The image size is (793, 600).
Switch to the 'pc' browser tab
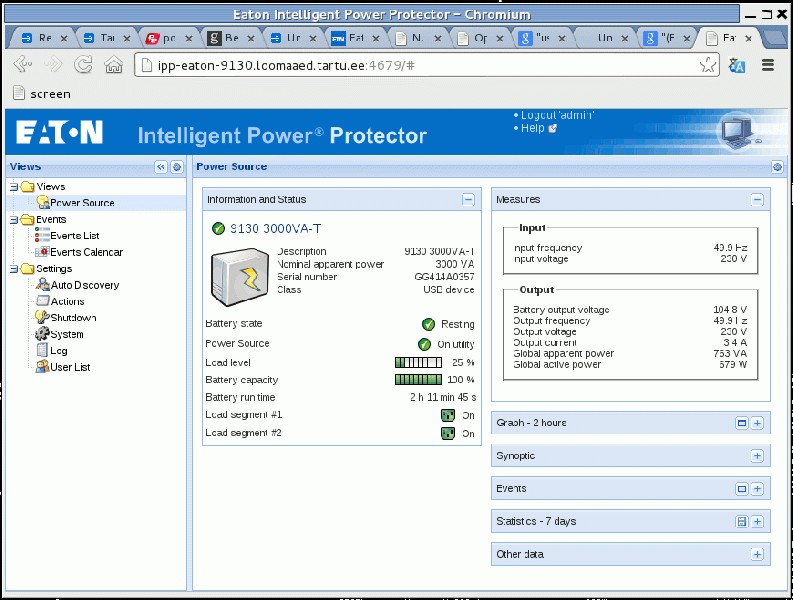point(169,38)
